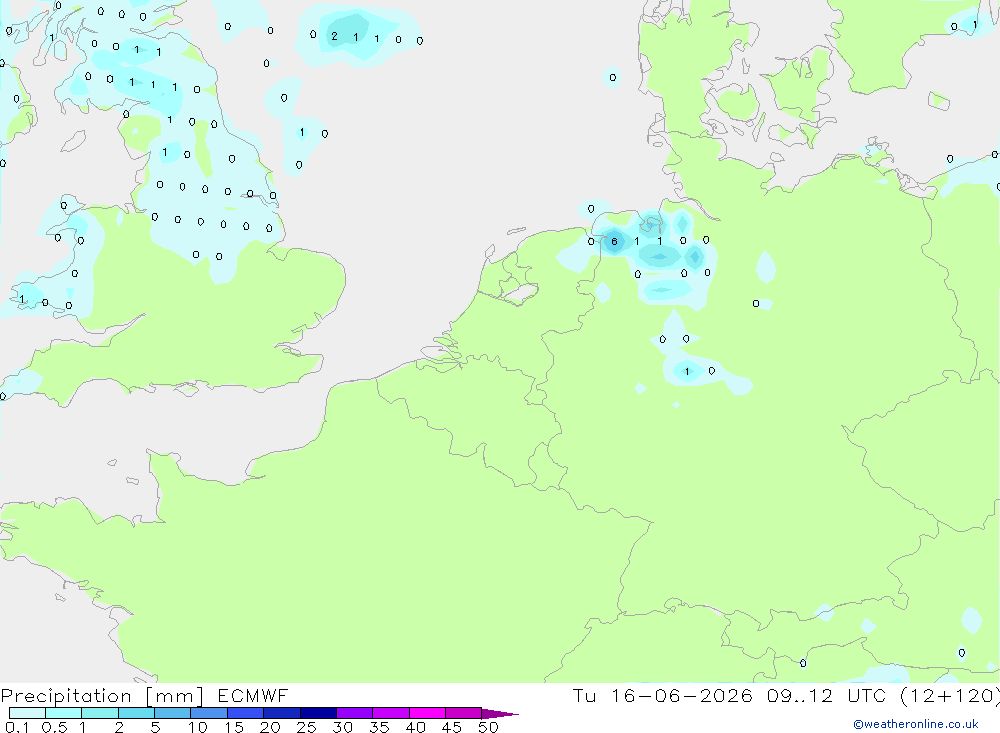The image size is (1000, 733).
Task: Click the 'Precipitation' title word
Action: [66, 695]
